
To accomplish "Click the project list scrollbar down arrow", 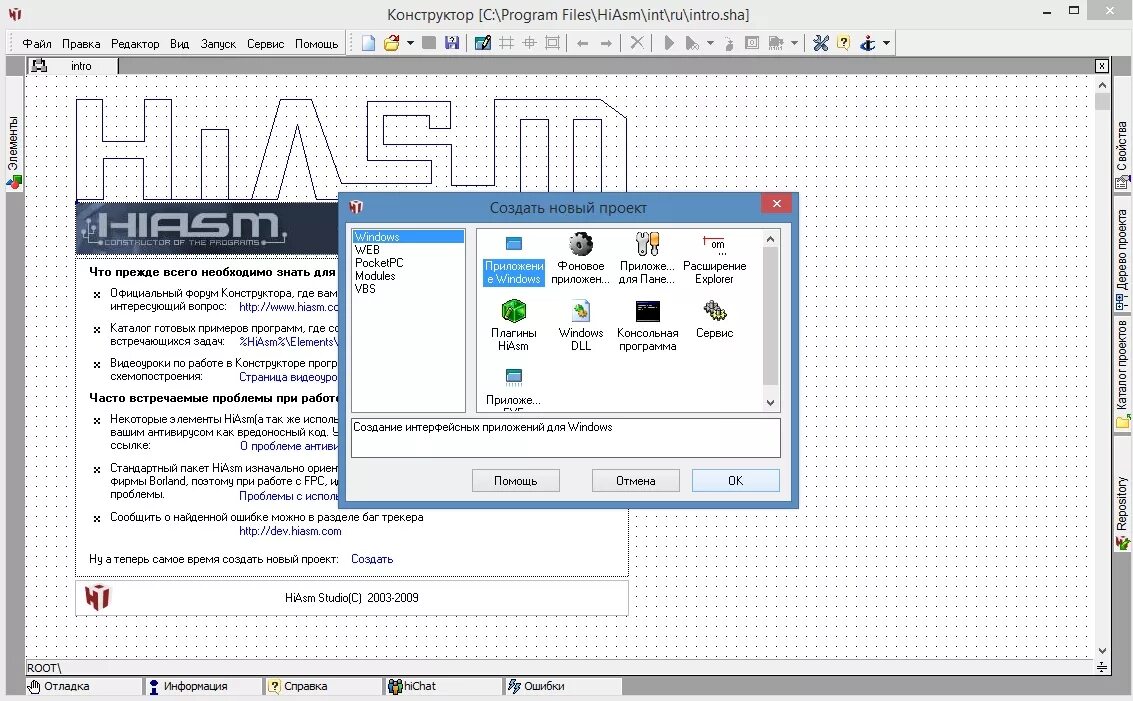I will click(770, 403).
